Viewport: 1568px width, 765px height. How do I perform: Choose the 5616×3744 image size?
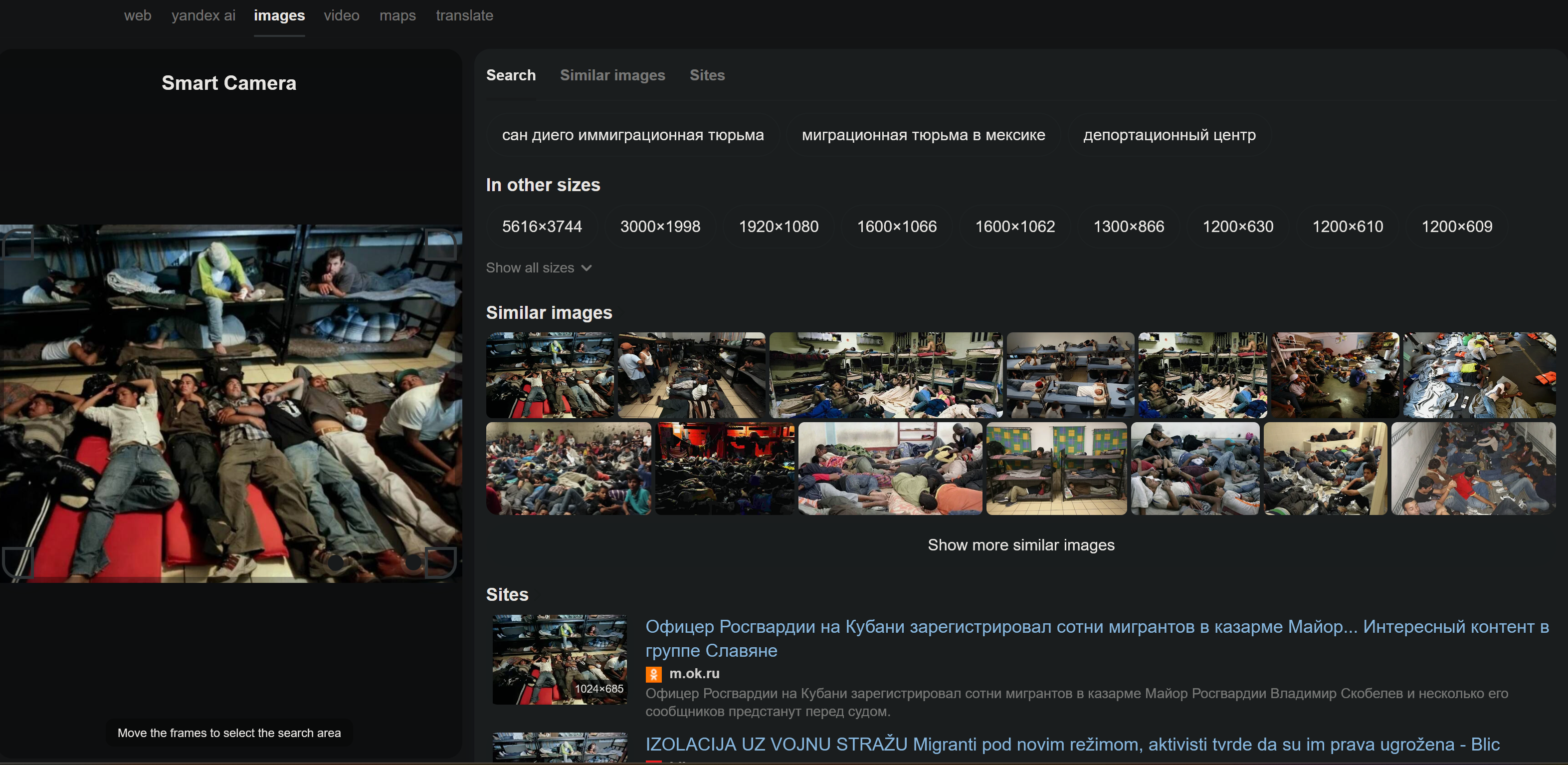pyautogui.click(x=542, y=227)
